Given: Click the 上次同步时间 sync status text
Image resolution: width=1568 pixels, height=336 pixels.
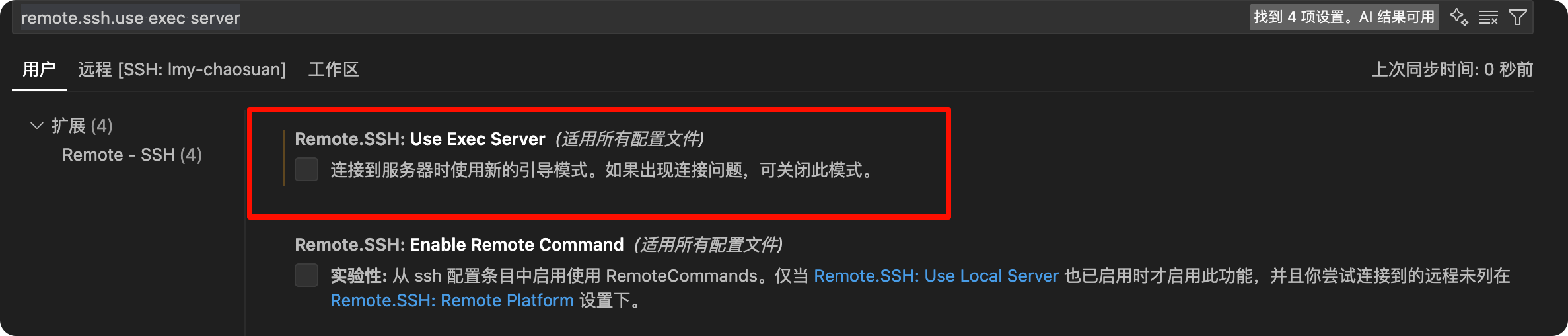Looking at the screenshot, I should click(1452, 69).
